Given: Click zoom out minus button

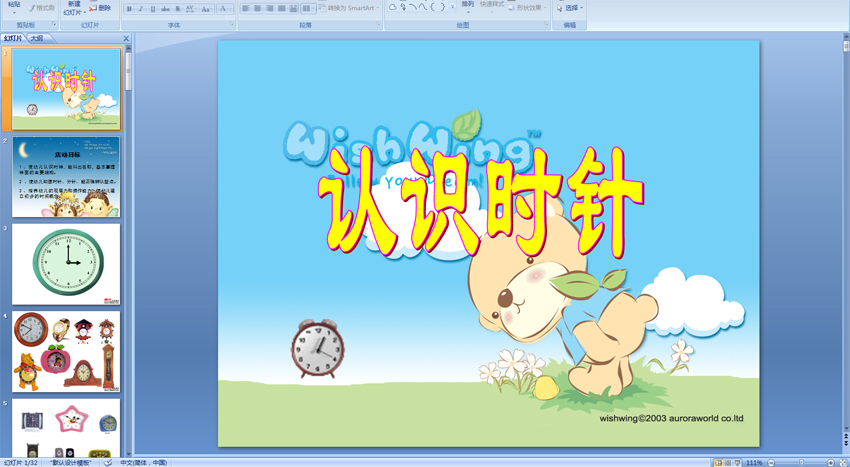Looking at the screenshot, I should click(770, 463).
